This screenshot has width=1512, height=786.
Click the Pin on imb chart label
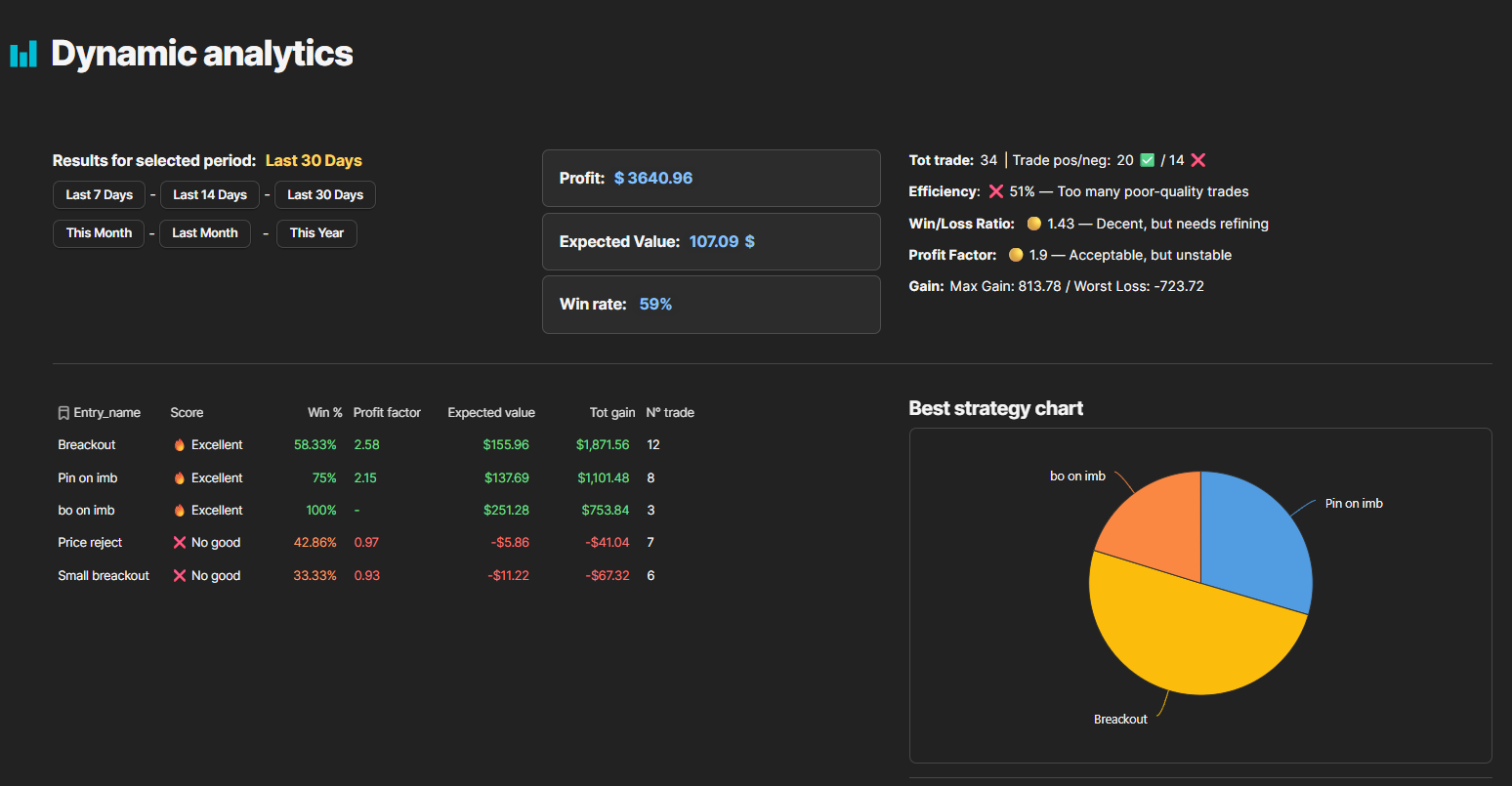pos(1354,504)
